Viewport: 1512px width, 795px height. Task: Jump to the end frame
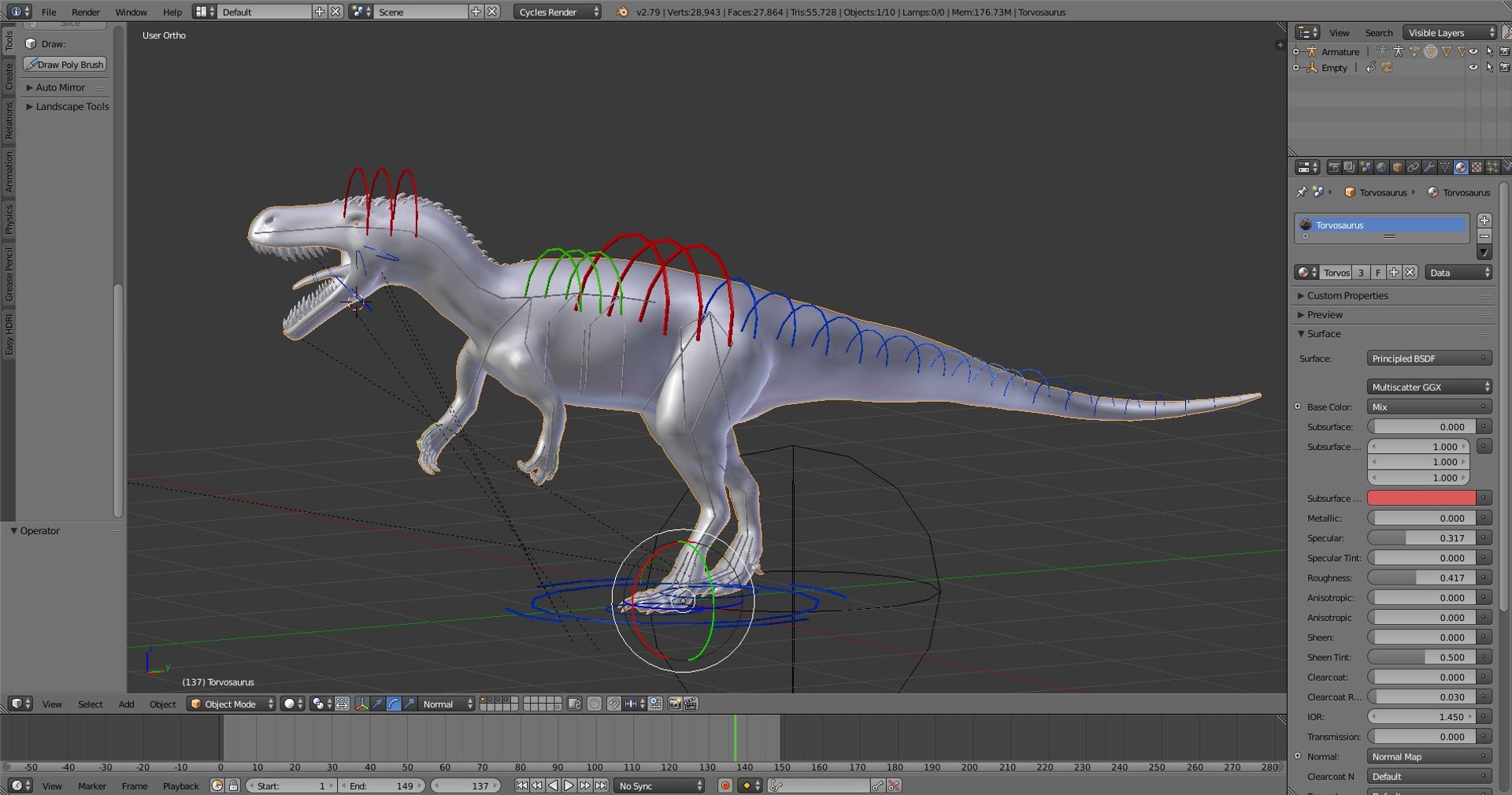[601, 786]
